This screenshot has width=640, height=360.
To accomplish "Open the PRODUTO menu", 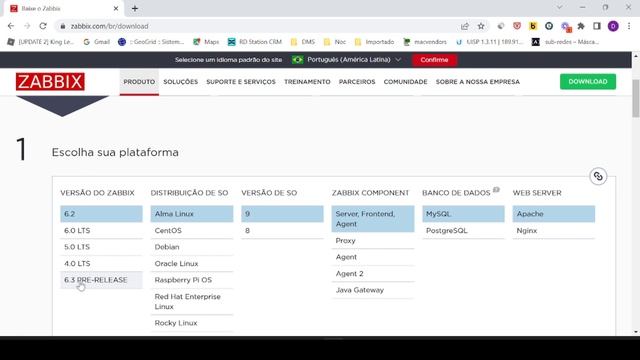I will [x=139, y=82].
